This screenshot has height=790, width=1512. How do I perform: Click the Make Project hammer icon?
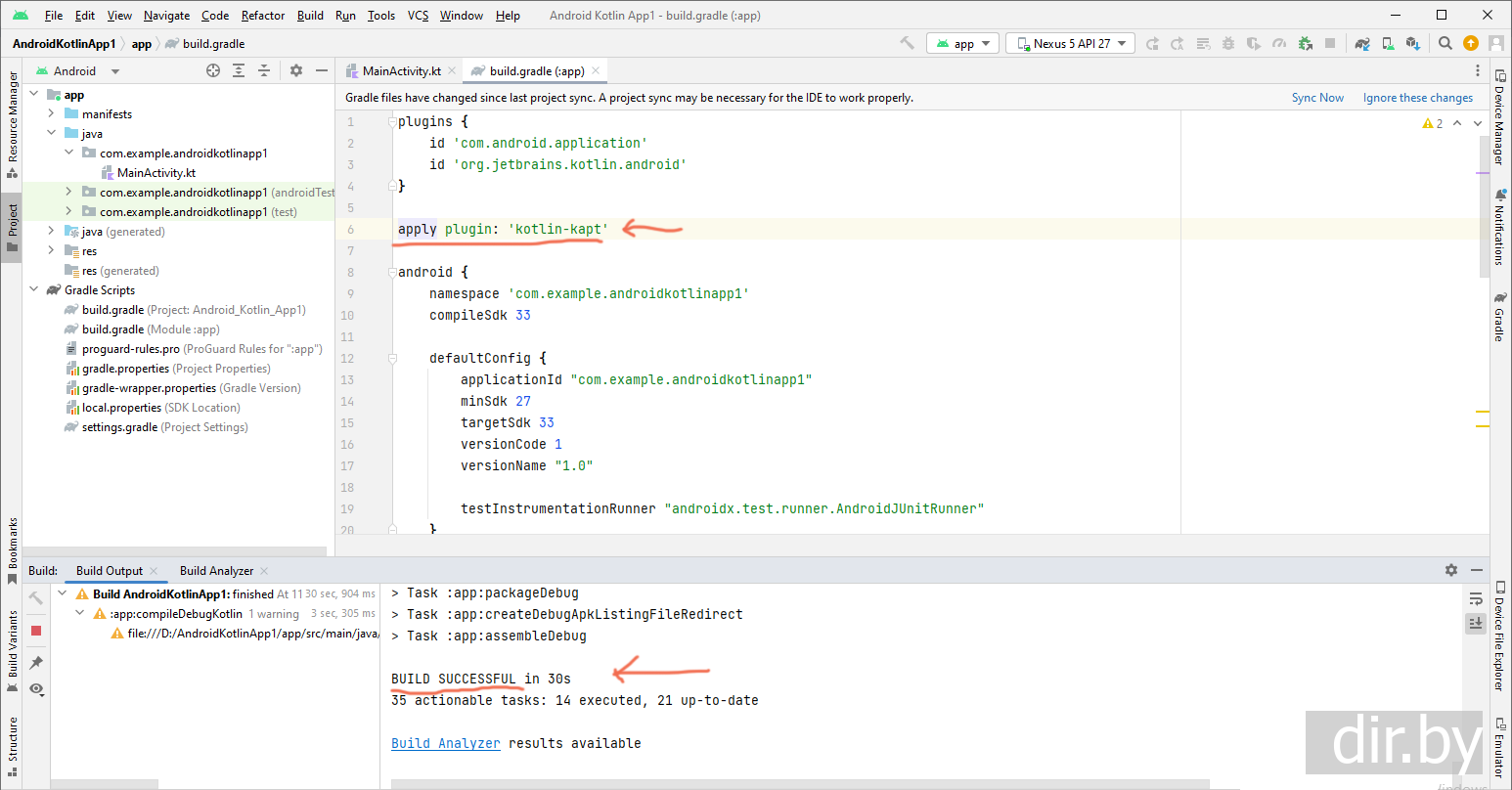click(907, 43)
